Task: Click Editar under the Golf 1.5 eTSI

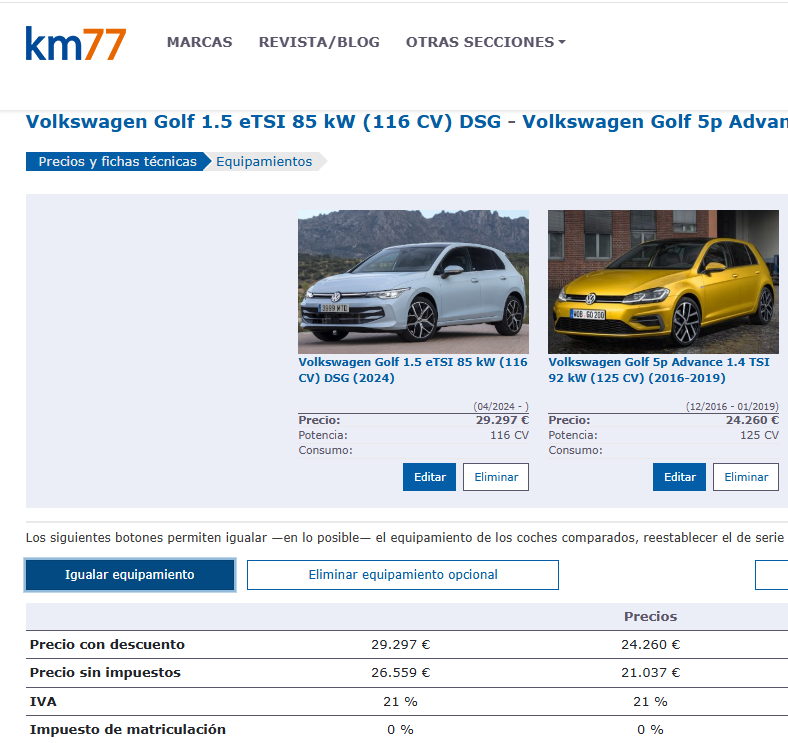Action: tap(429, 477)
